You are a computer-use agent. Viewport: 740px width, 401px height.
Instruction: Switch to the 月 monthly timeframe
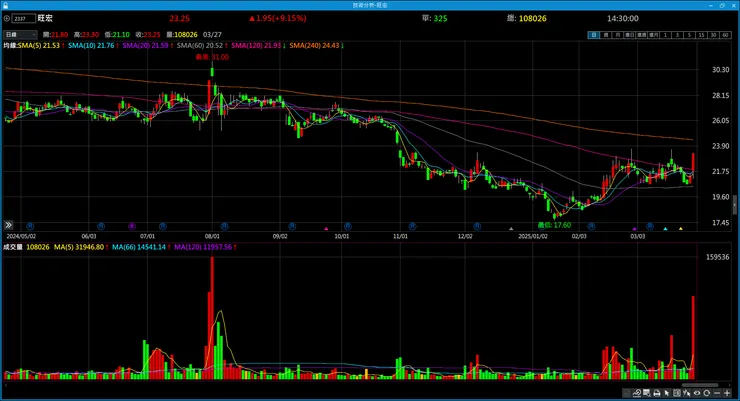(618, 35)
